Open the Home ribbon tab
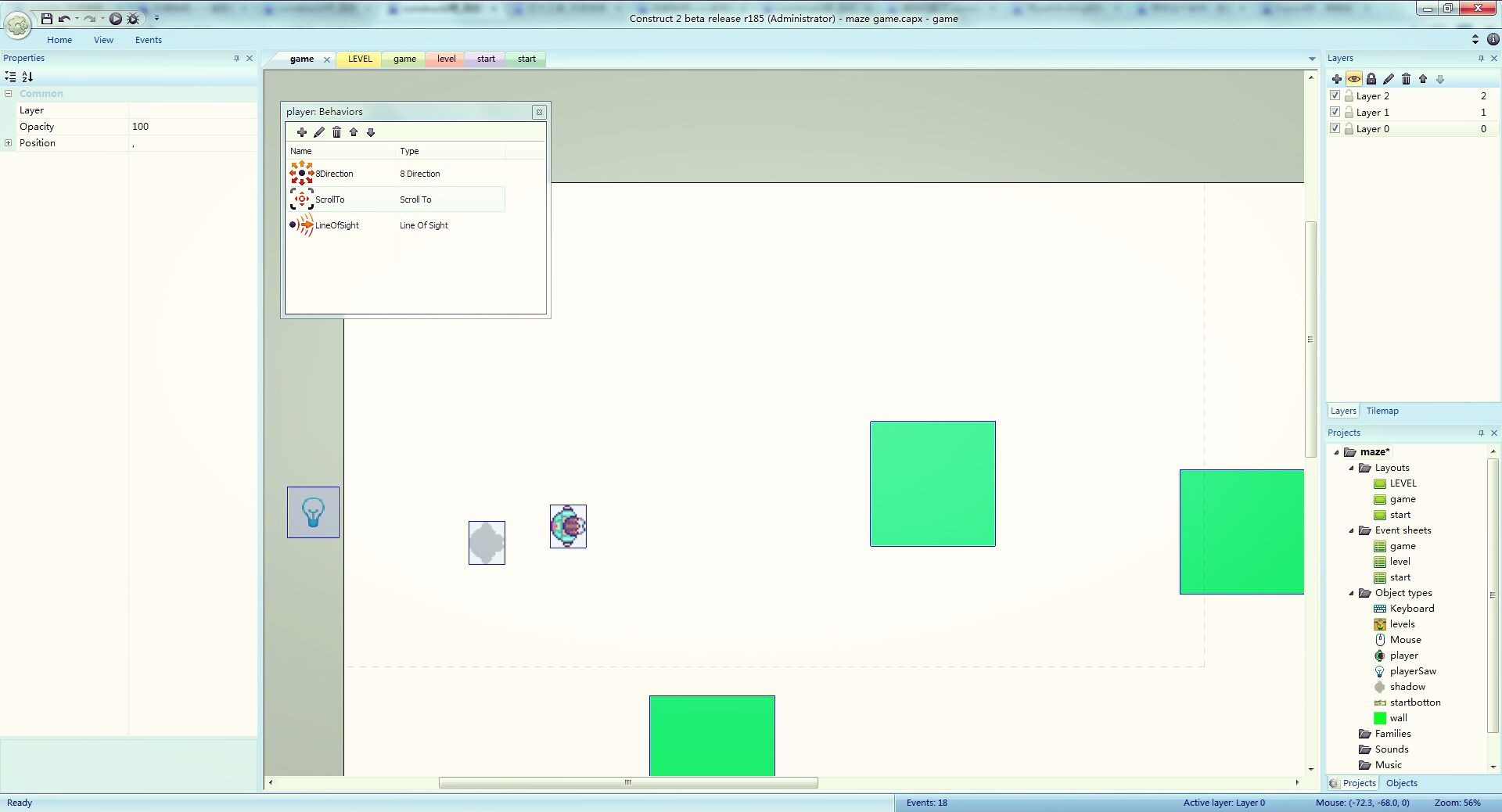The image size is (1502, 812). pyautogui.click(x=59, y=40)
